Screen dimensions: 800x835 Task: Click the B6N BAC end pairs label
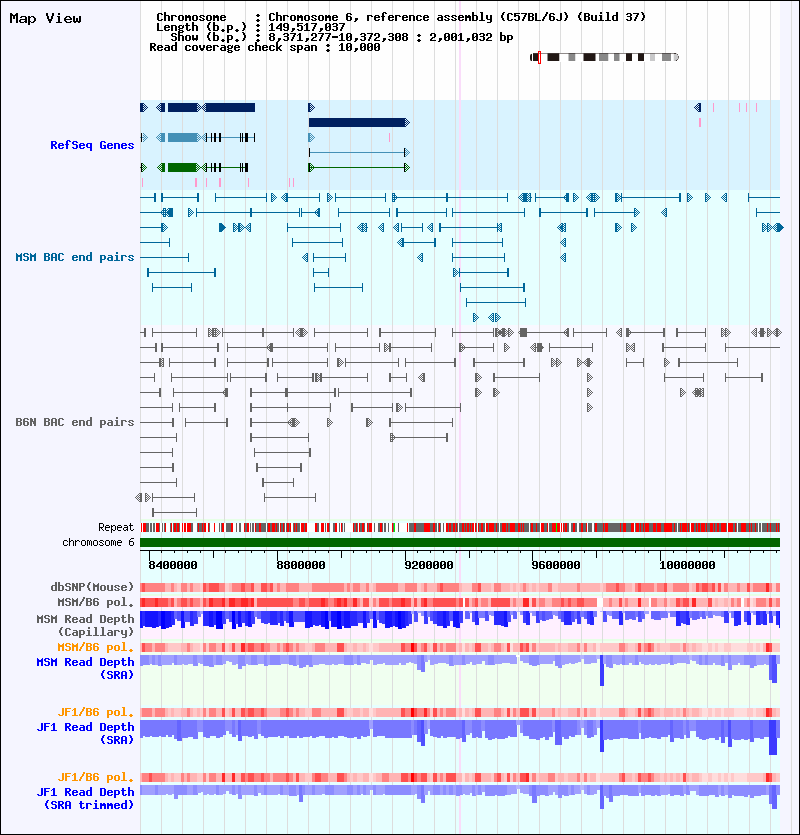[75, 422]
